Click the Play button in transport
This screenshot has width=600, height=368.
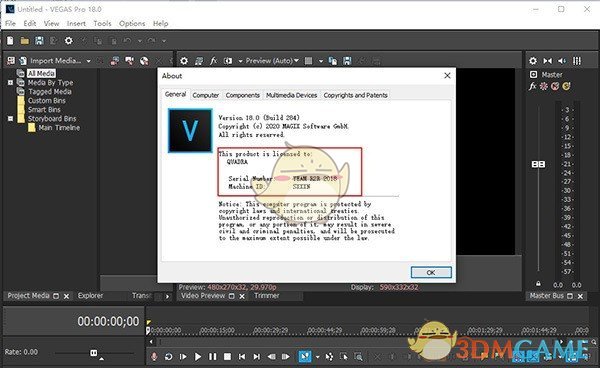coord(198,357)
